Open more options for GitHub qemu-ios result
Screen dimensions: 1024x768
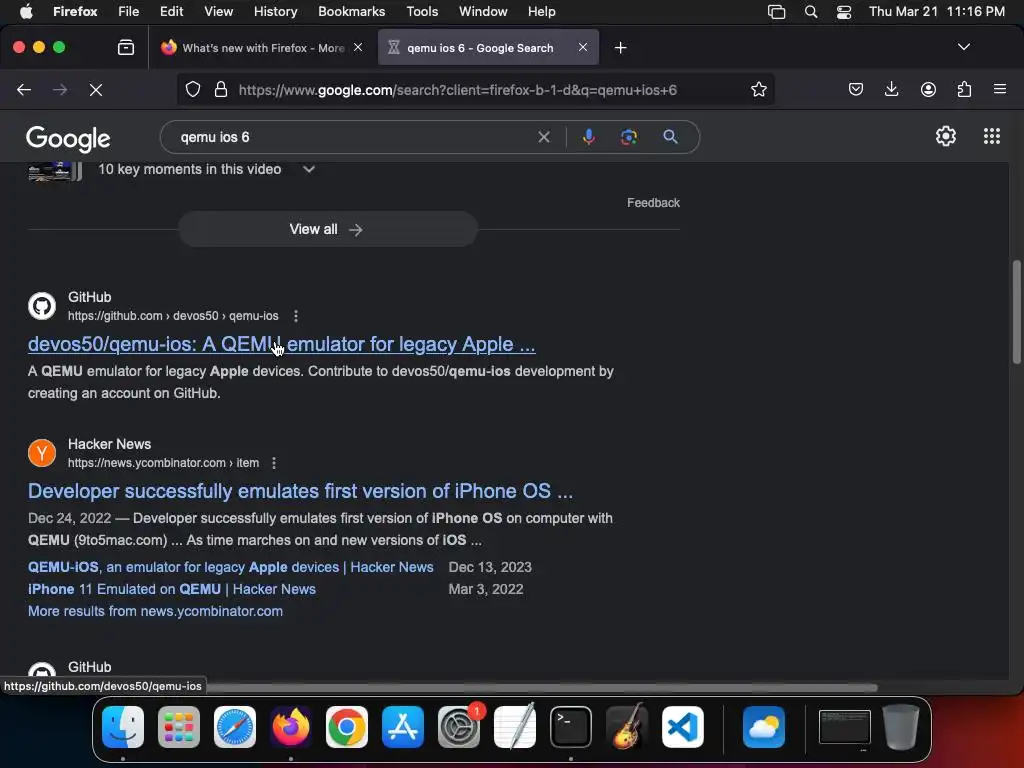(296, 316)
